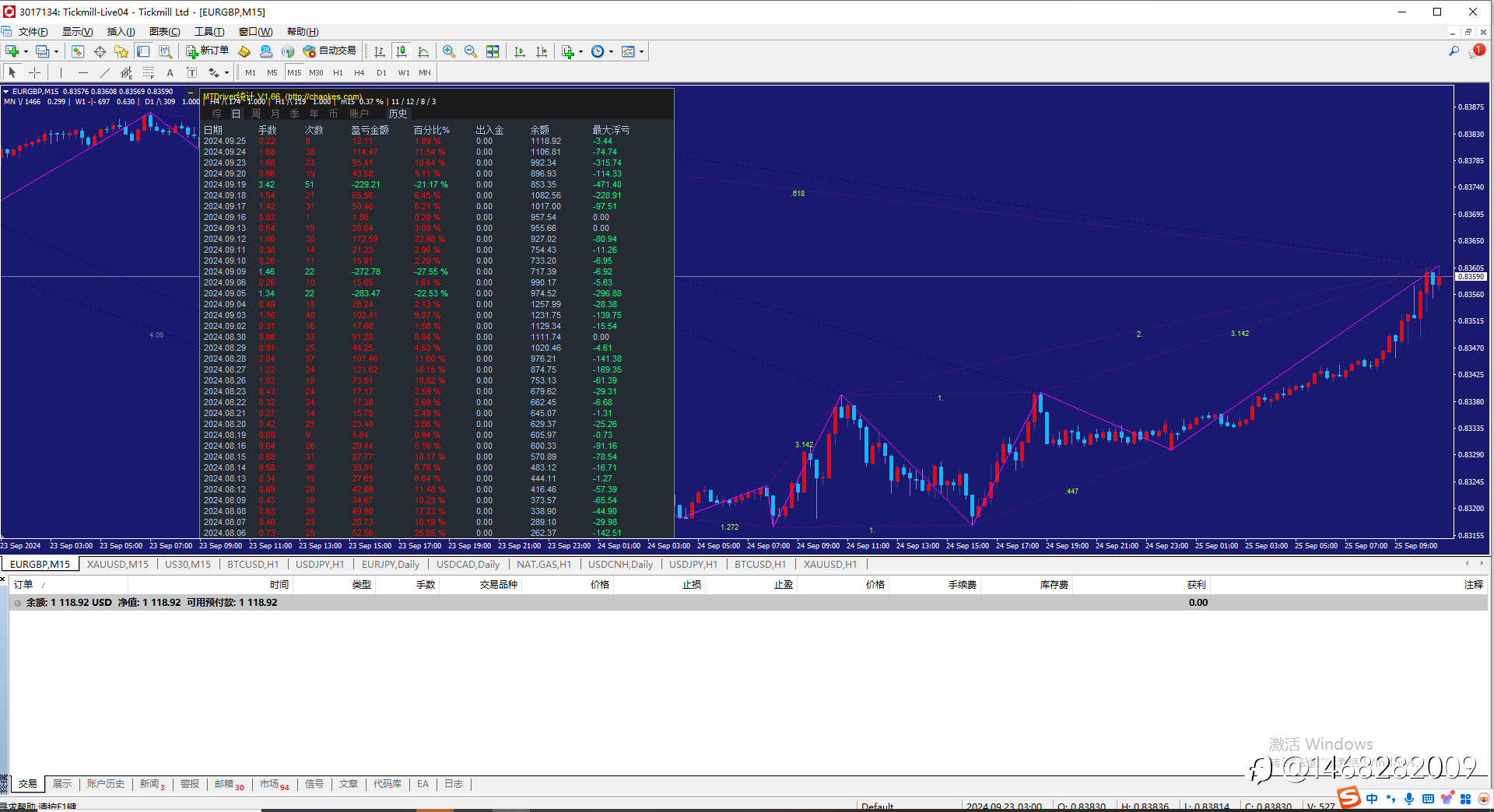The height and width of the screenshot is (812, 1494).
Task: Select the Fibonacci retracement tool
Action: tap(149, 72)
